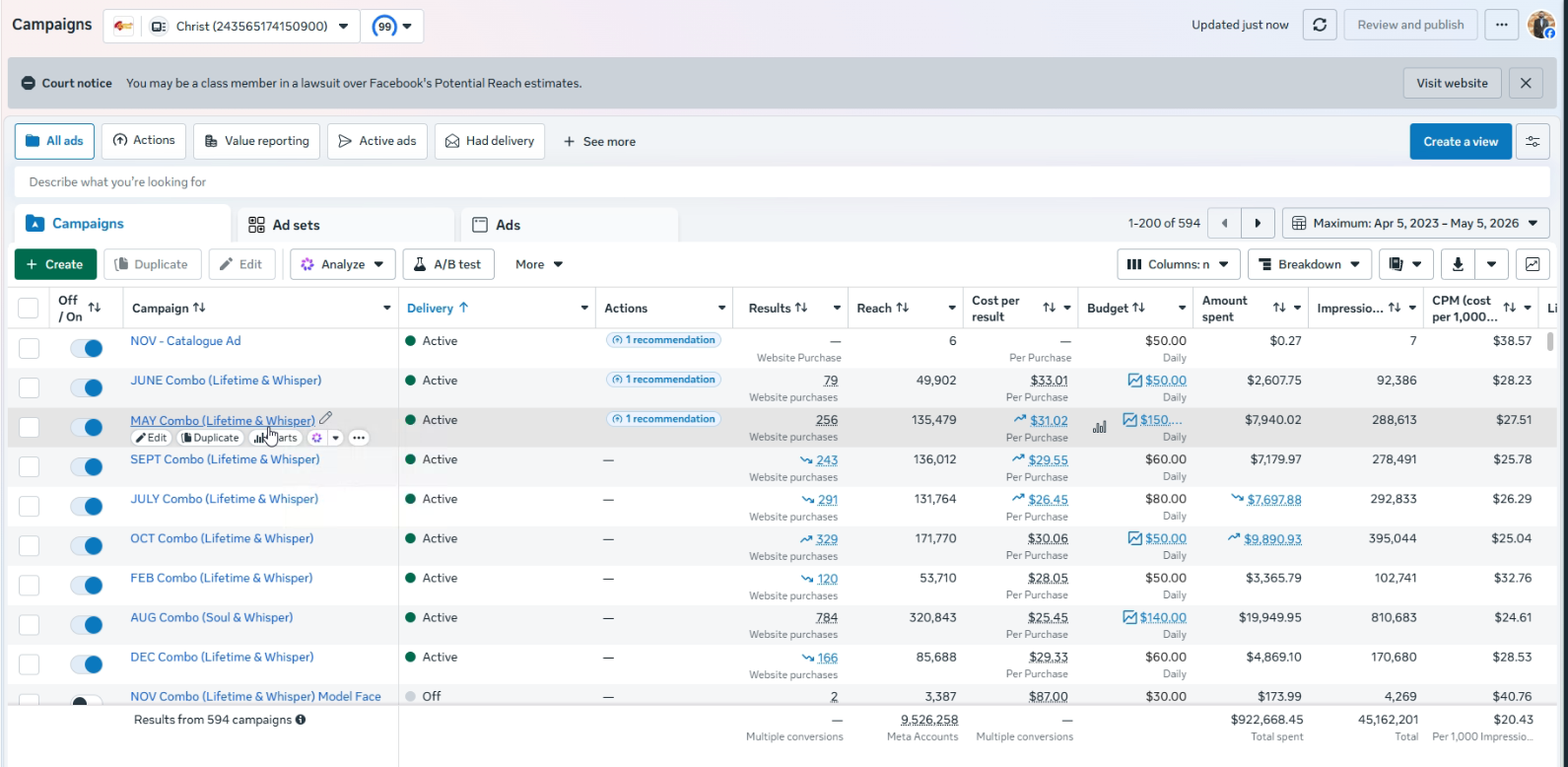Open the date range selector

pos(1415,224)
